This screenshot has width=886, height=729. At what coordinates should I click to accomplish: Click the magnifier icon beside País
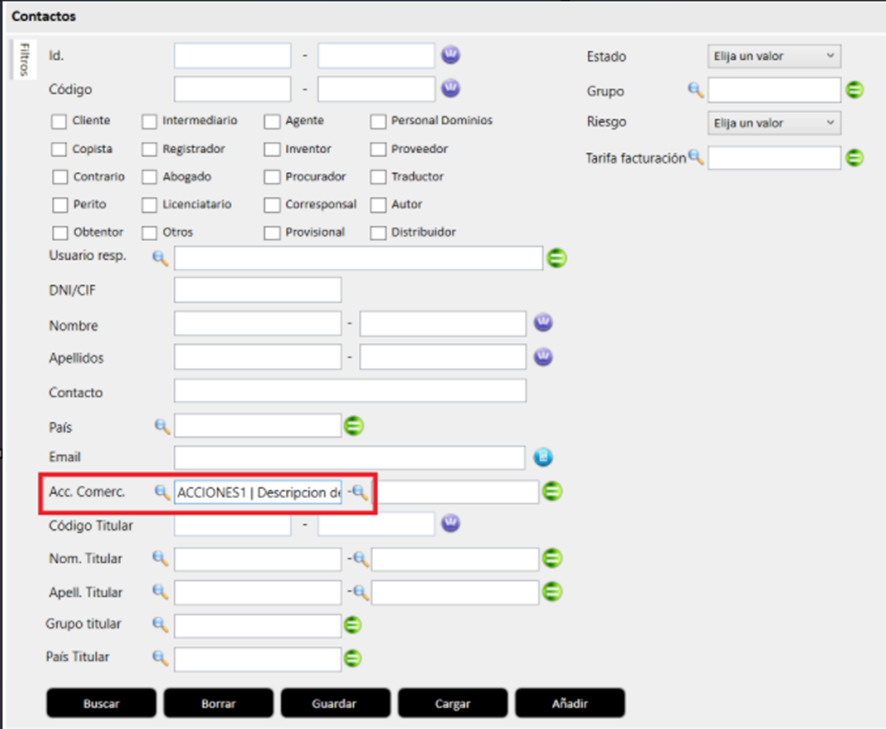(161, 426)
